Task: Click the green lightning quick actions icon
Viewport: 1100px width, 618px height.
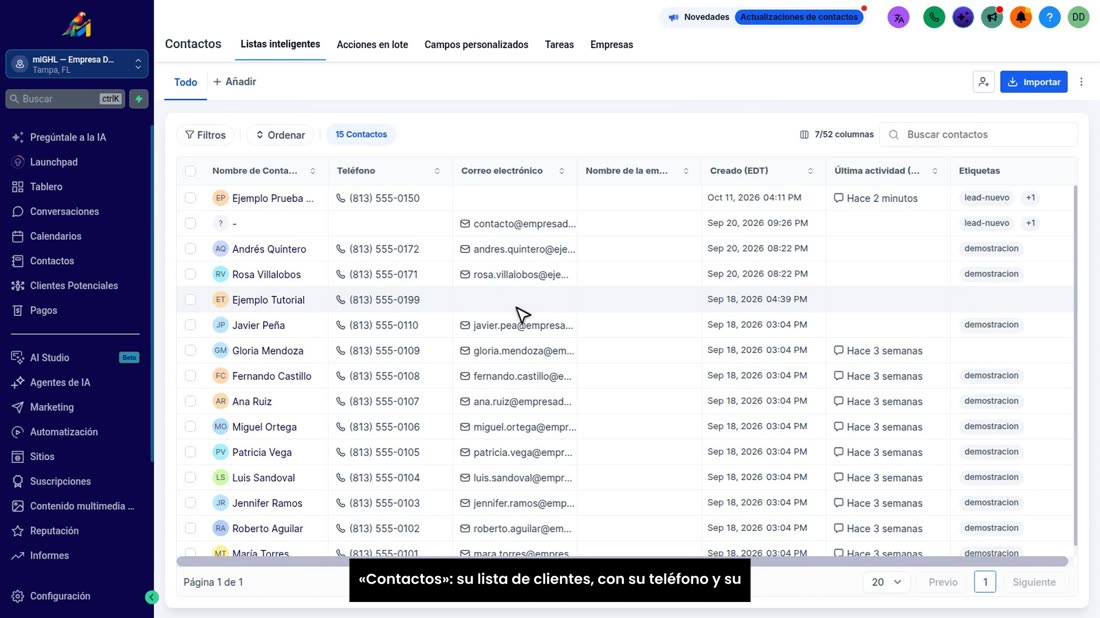Action: (139, 99)
